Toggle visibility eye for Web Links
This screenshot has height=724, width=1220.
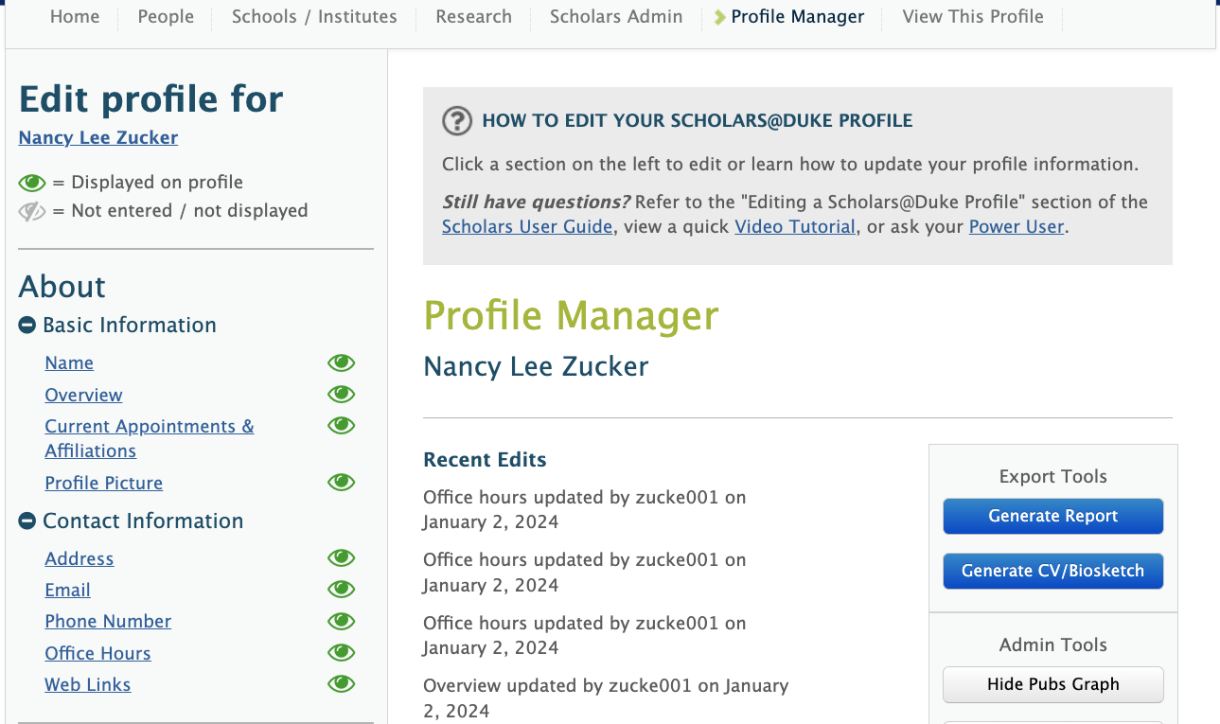click(x=341, y=684)
